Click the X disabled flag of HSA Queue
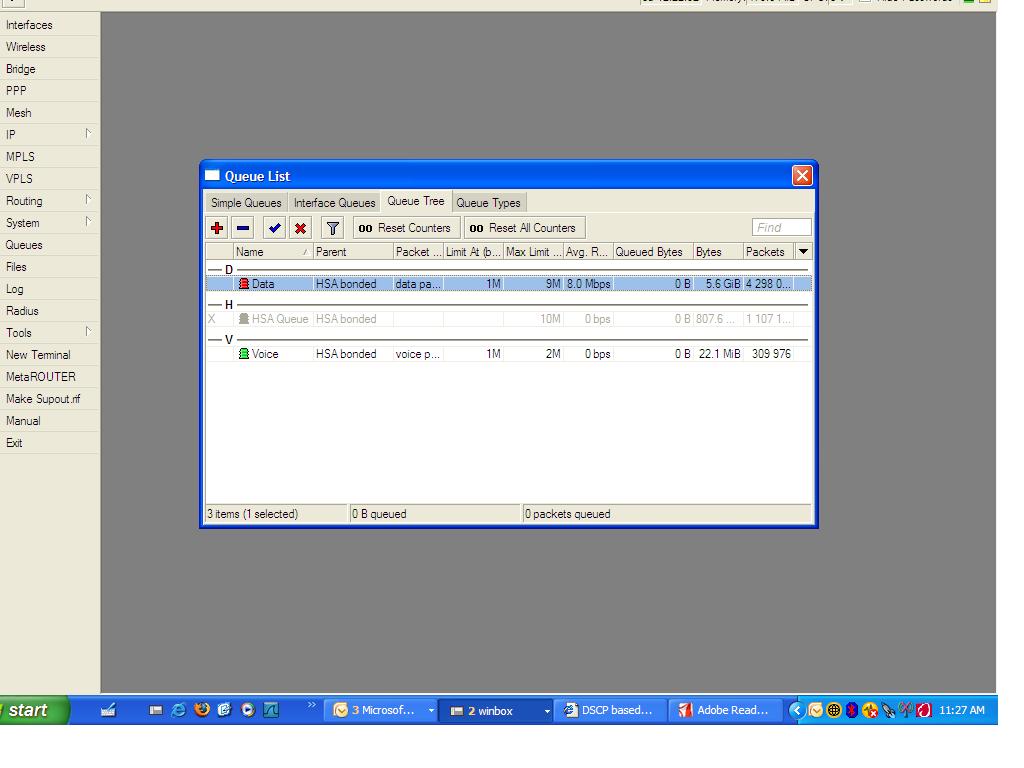Viewport: 1024px width, 768px height. tap(212, 319)
